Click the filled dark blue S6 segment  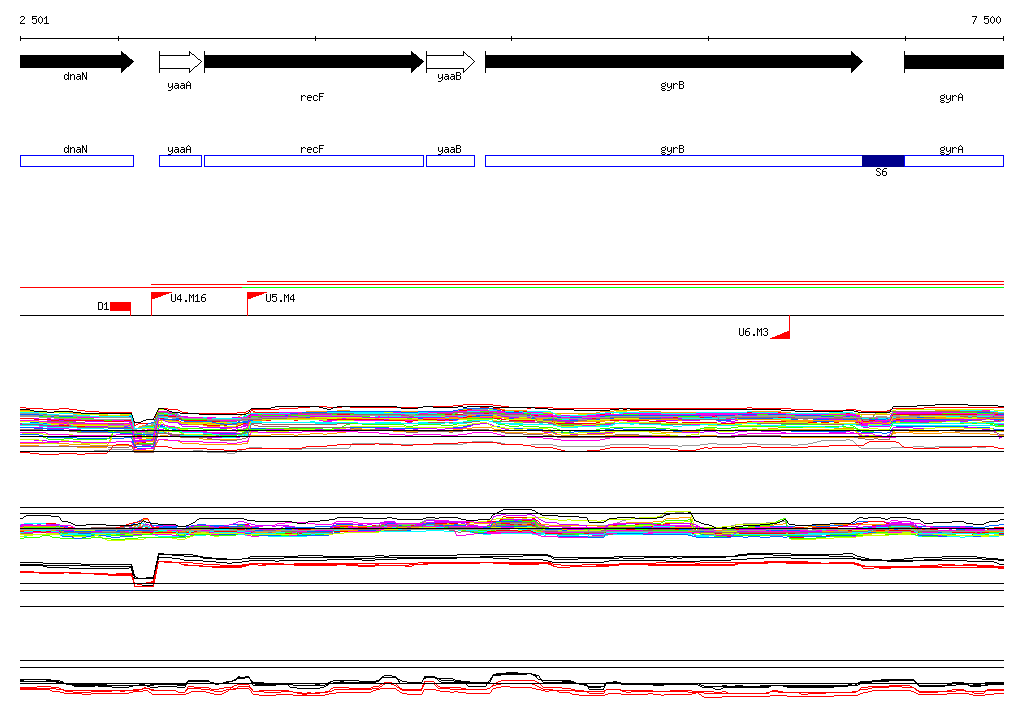click(x=884, y=161)
